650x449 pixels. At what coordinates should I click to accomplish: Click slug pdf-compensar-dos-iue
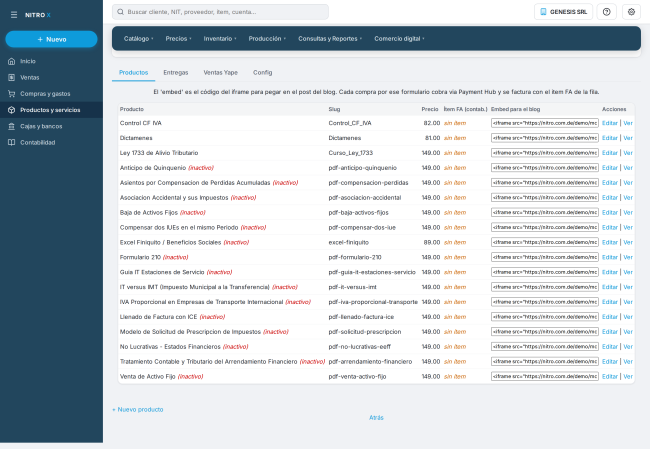(362, 228)
